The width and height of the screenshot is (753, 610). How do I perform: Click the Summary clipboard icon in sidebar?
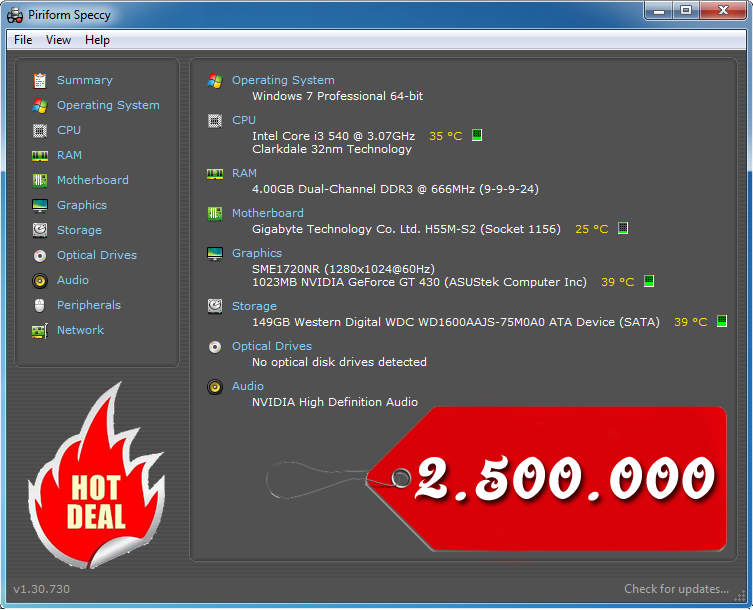pos(40,81)
